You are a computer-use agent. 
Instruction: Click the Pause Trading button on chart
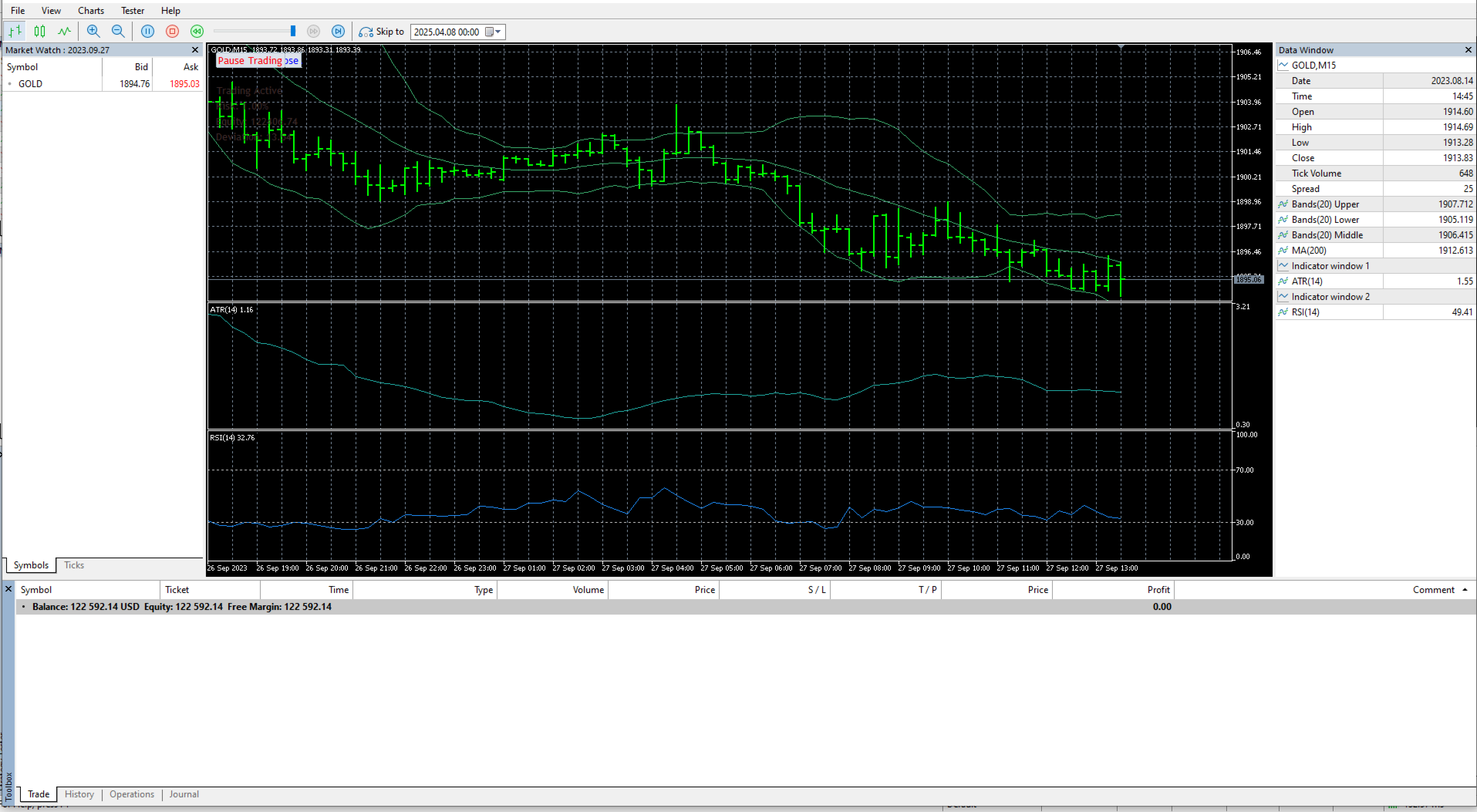pyautogui.click(x=250, y=61)
